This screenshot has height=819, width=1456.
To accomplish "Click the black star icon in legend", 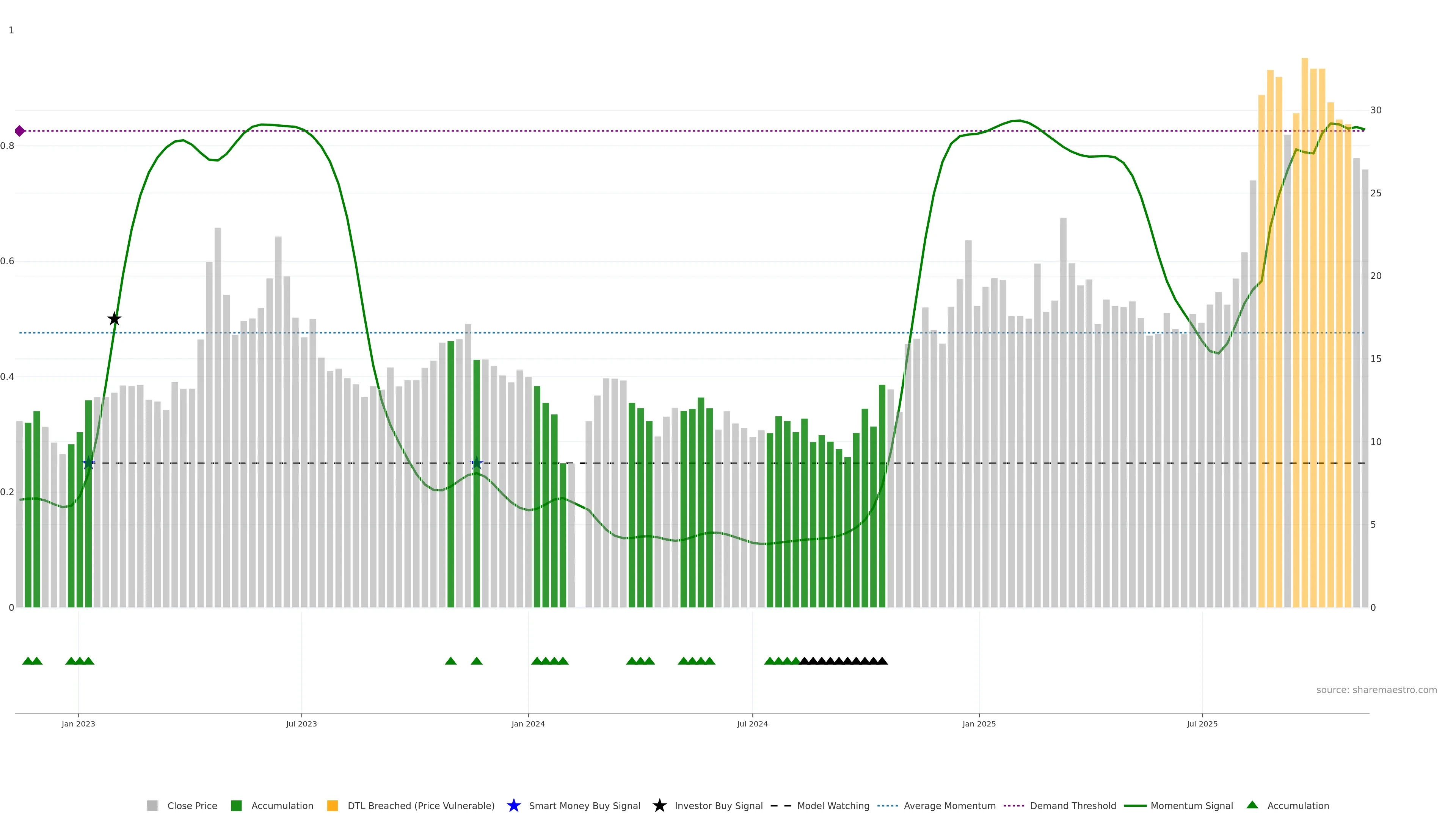I will (x=659, y=805).
